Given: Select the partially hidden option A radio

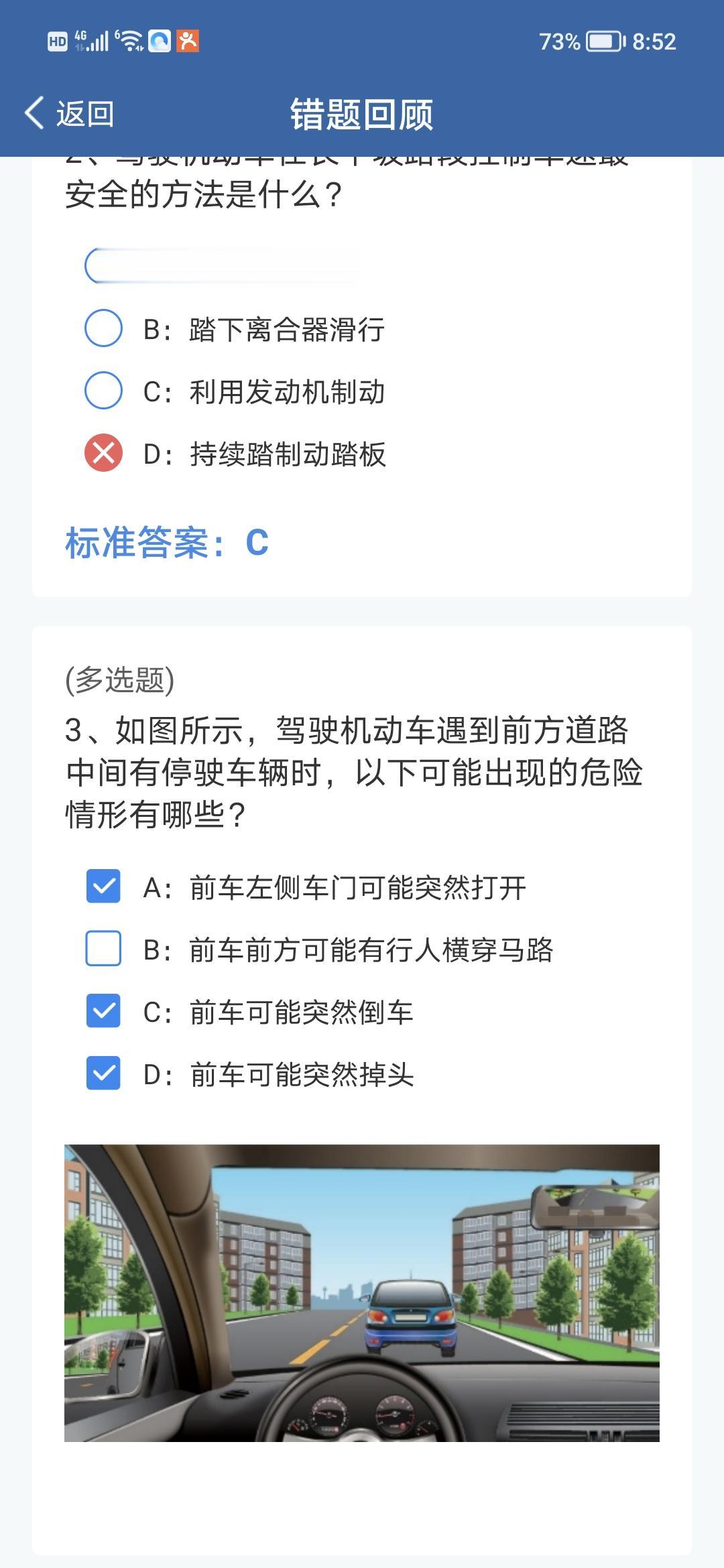Looking at the screenshot, I should [x=103, y=266].
